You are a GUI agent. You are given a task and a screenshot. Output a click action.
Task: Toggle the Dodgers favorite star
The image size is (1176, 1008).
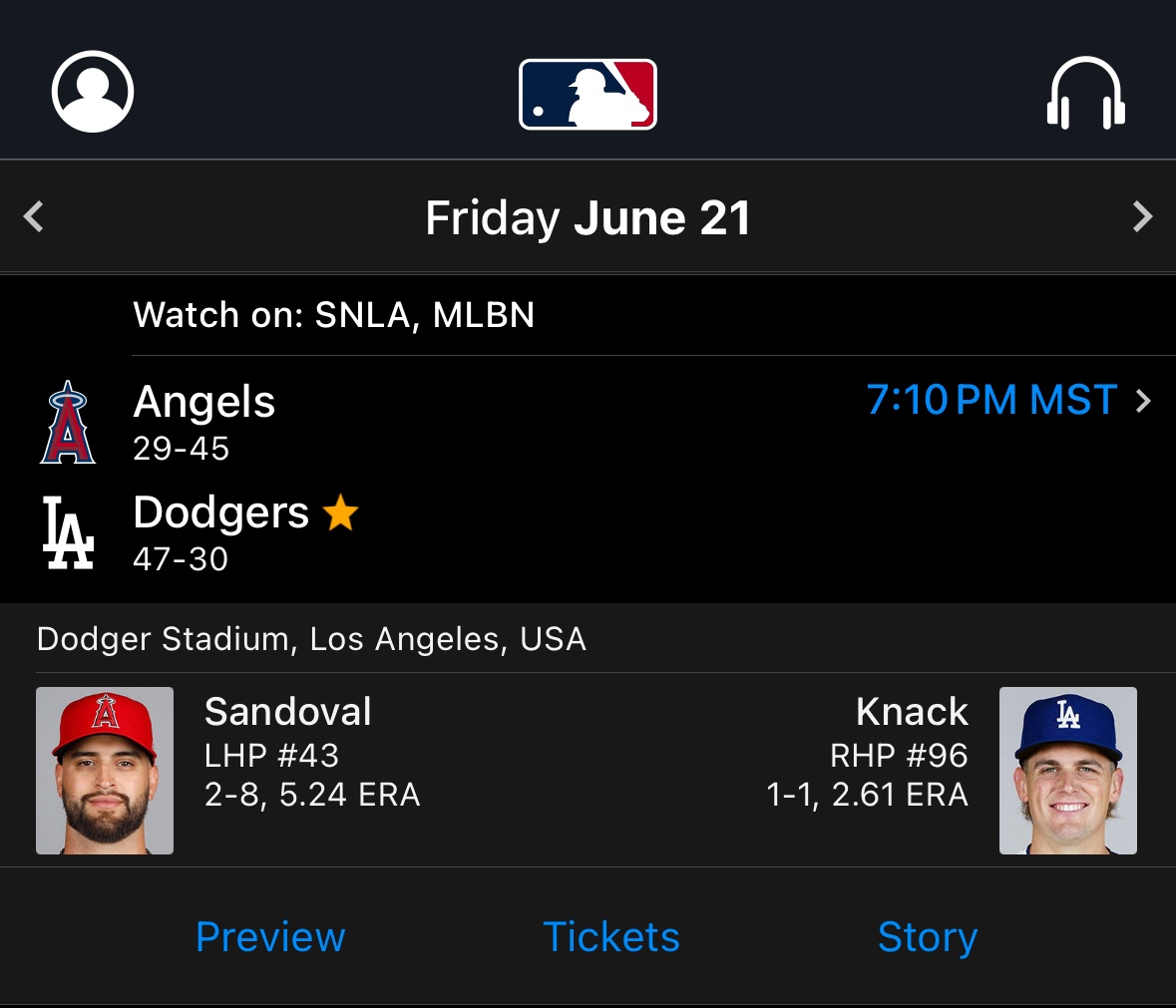[x=340, y=512]
